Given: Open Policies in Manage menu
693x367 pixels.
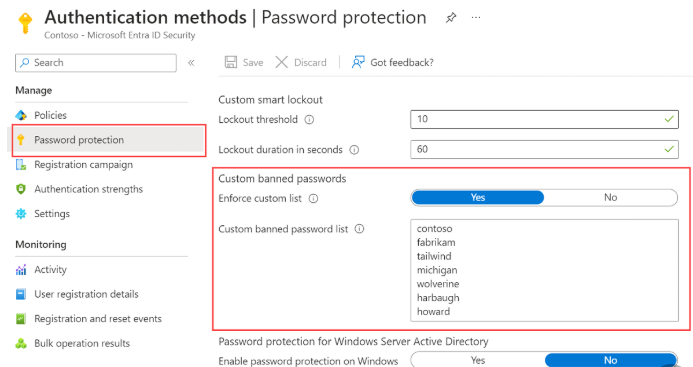Looking at the screenshot, I should (50, 115).
